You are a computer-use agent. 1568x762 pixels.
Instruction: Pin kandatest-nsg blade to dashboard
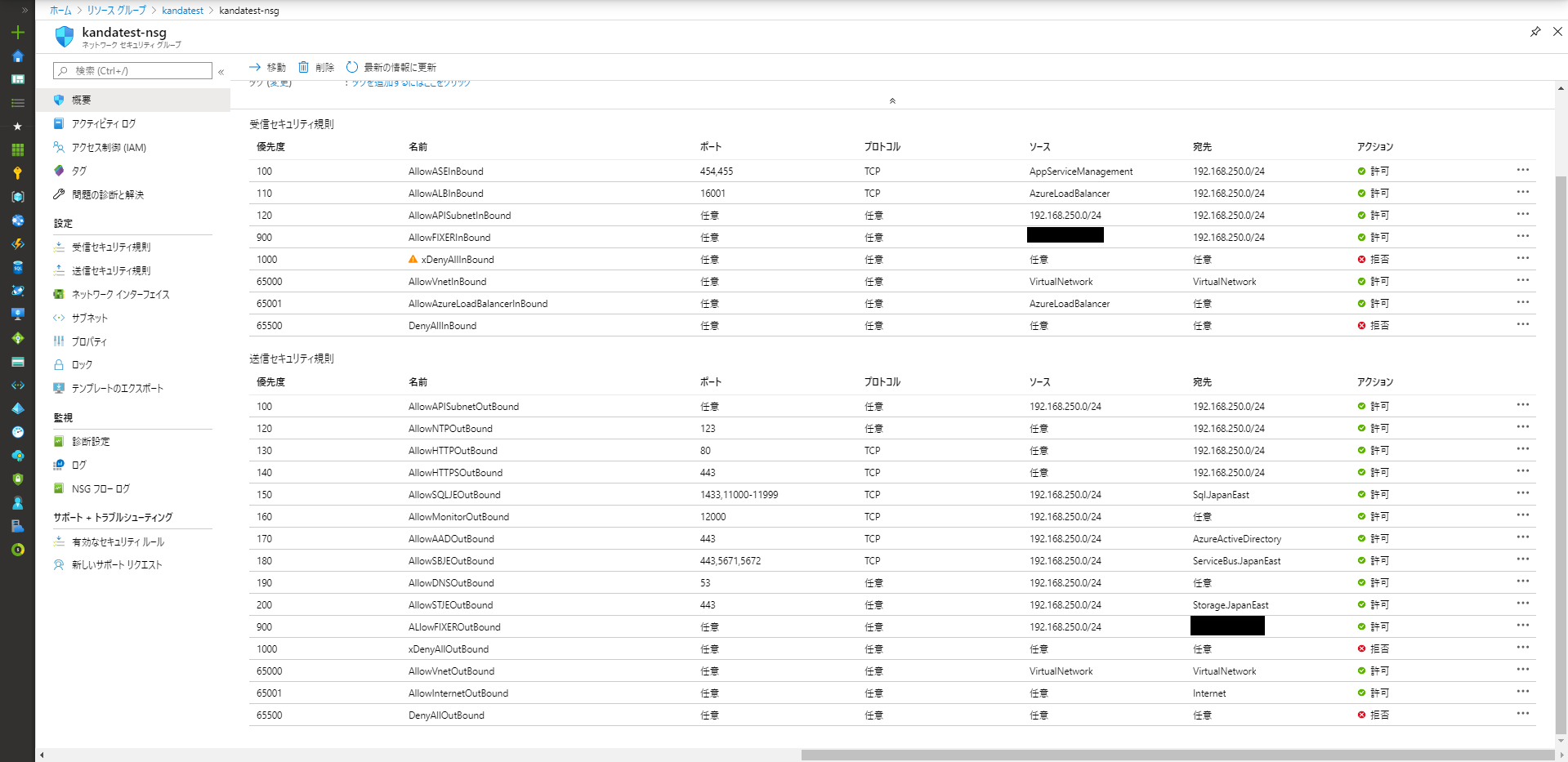point(1535,32)
